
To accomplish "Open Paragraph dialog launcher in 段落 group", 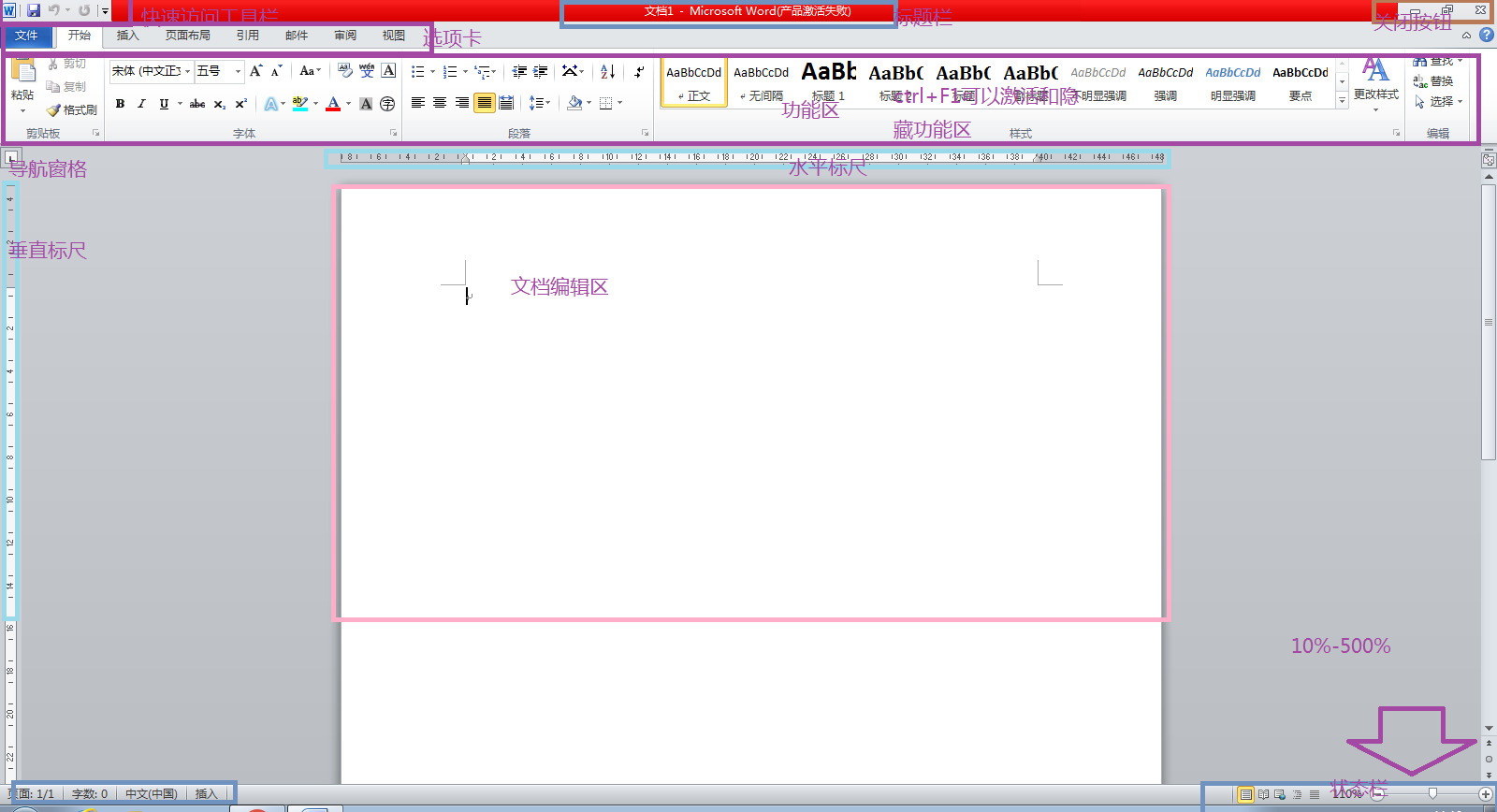I will [645, 133].
